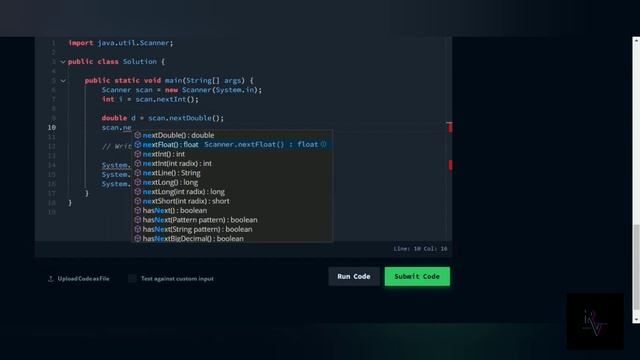Viewport: 640px width, 360px height.
Task: Choose nextInt() : int suggestion
Action: (x=232, y=154)
